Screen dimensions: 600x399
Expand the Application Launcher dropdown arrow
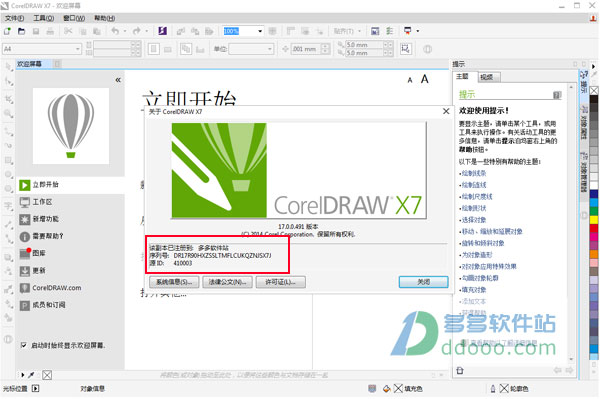[x=417, y=31]
